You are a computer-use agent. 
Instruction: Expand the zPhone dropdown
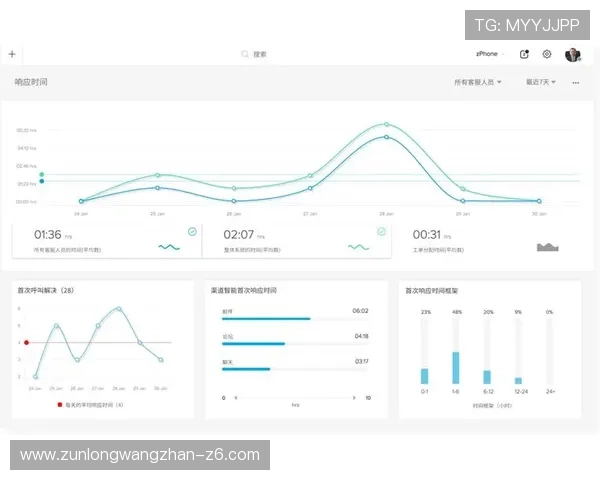pyautogui.click(x=489, y=54)
